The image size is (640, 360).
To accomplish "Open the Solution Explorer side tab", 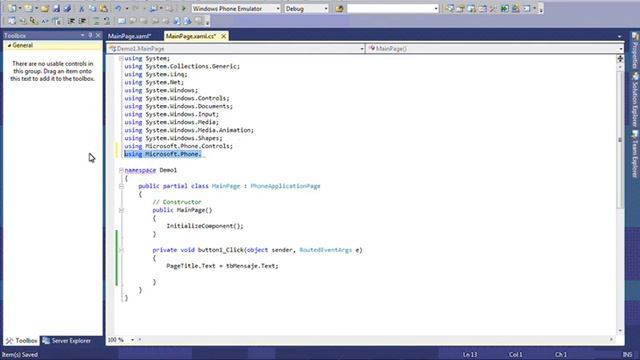I will click(635, 100).
